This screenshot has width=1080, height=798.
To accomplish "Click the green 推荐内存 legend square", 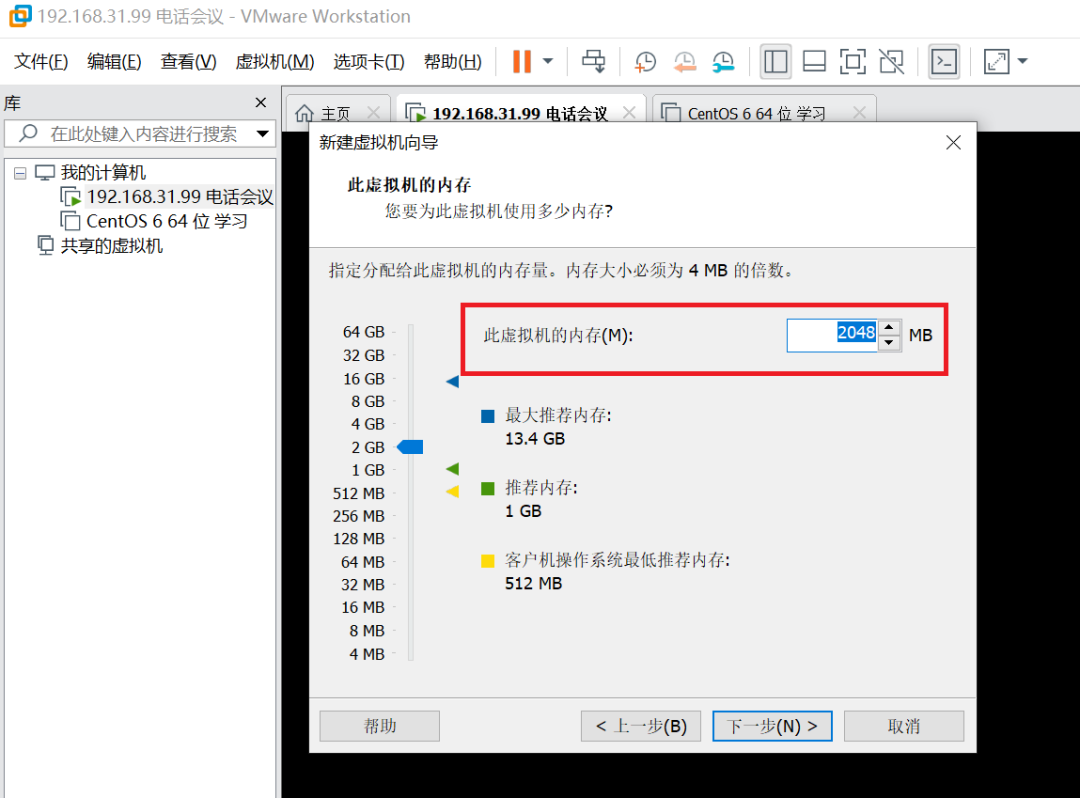I will pyautogui.click(x=488, y=488).
